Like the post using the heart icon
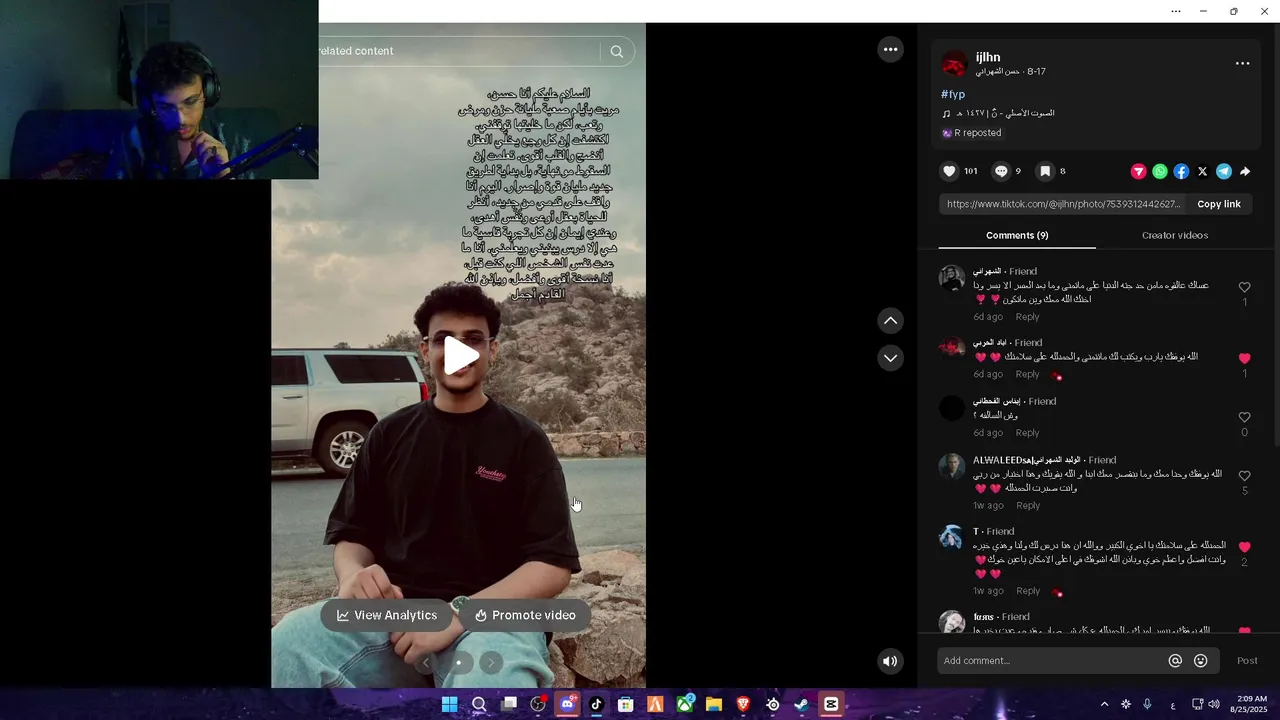 point(949,171)
